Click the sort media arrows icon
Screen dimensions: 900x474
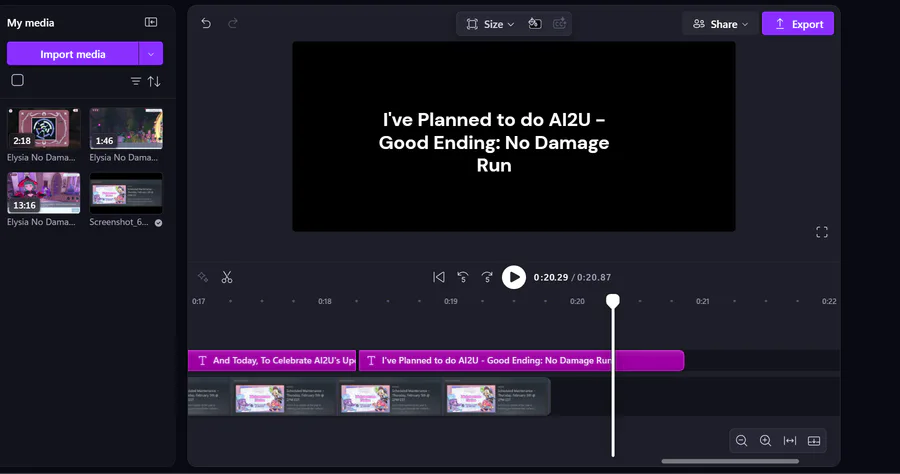coord(154,81)
